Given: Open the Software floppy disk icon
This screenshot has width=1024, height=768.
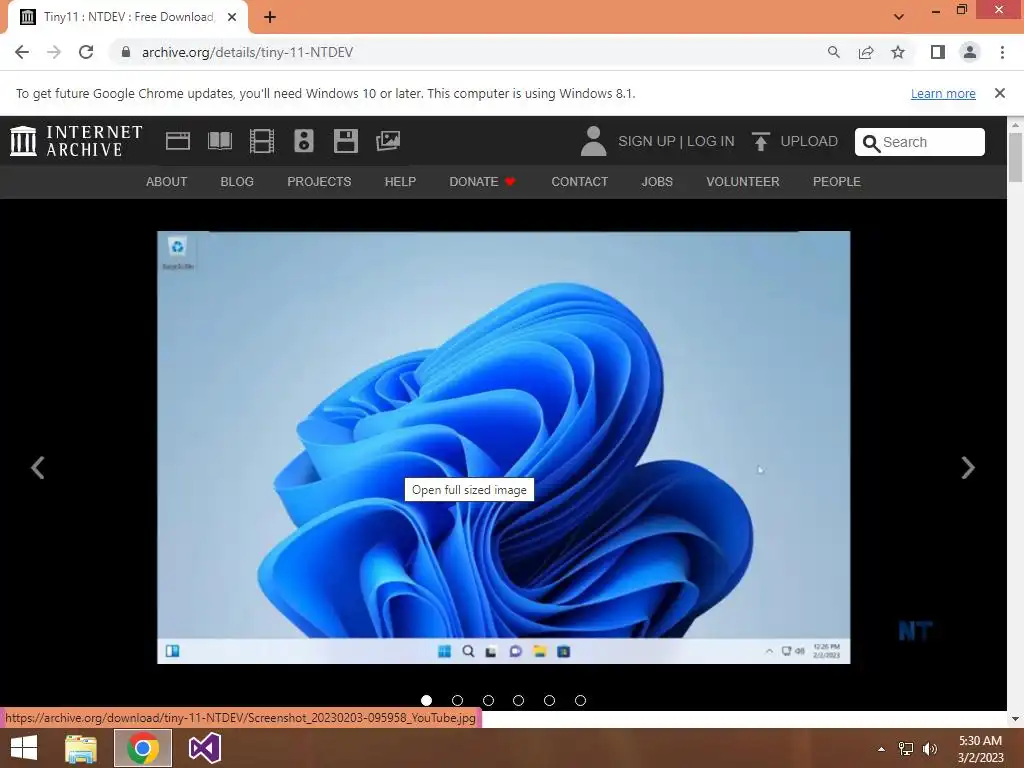Looking at the screenshot, I should (x=345, y=141).
